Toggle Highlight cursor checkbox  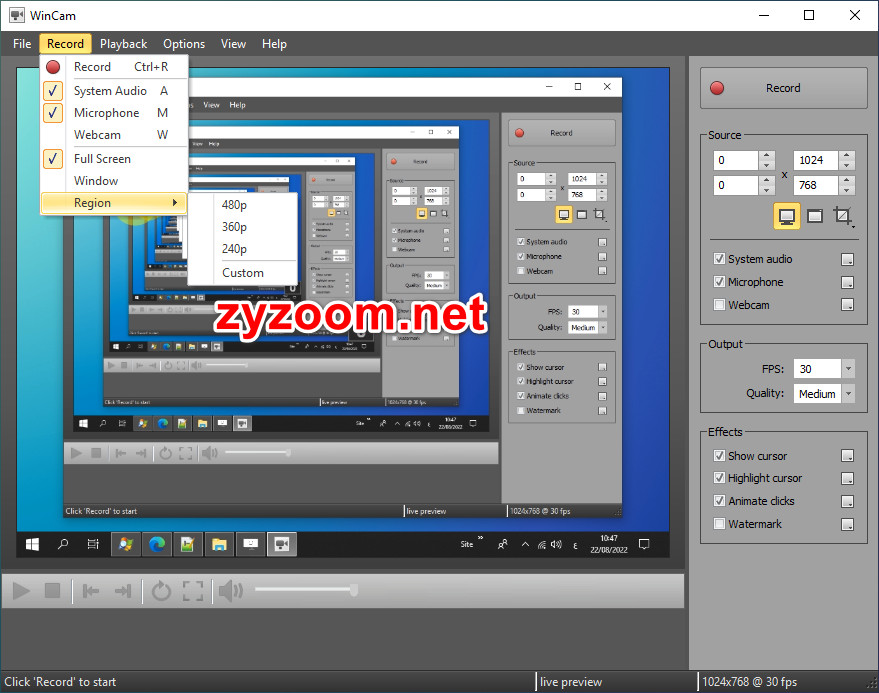(x=719, y=478)
